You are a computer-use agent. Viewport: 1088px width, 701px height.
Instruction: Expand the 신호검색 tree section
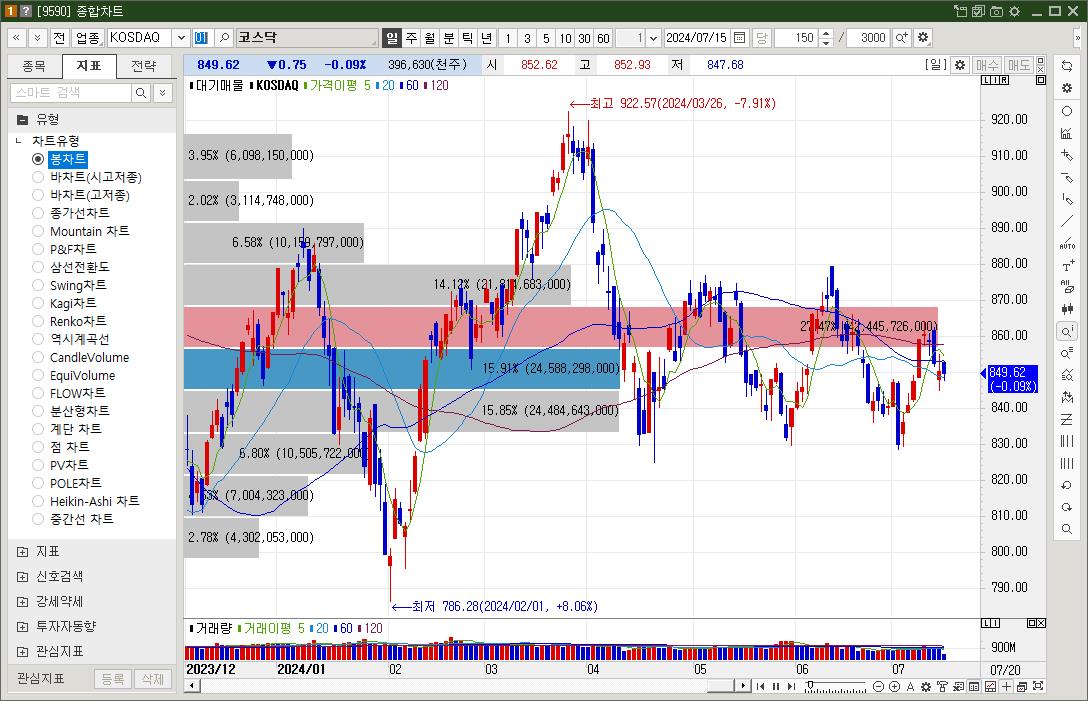[22, 577]
